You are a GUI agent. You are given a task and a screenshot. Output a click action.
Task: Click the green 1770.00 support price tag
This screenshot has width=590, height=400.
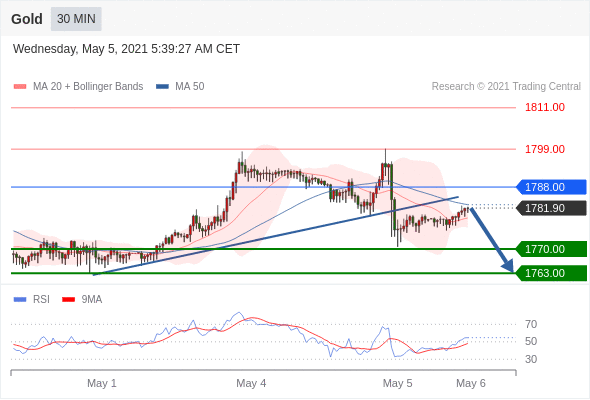[552, 249]
